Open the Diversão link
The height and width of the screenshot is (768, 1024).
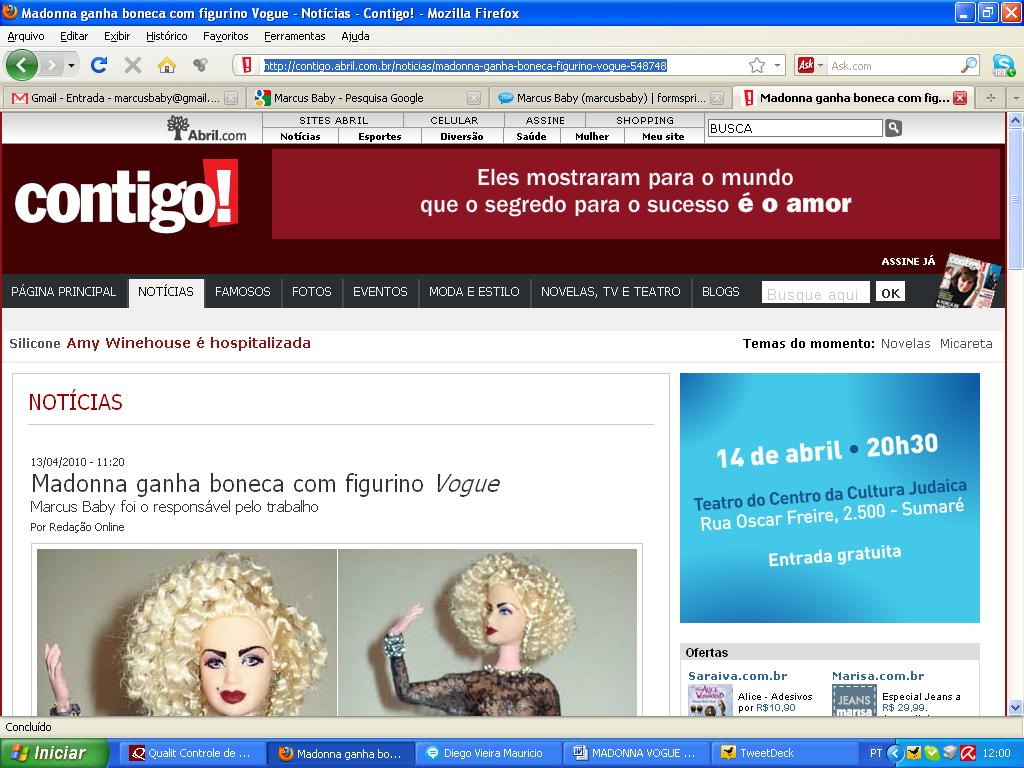coord(462,136)
